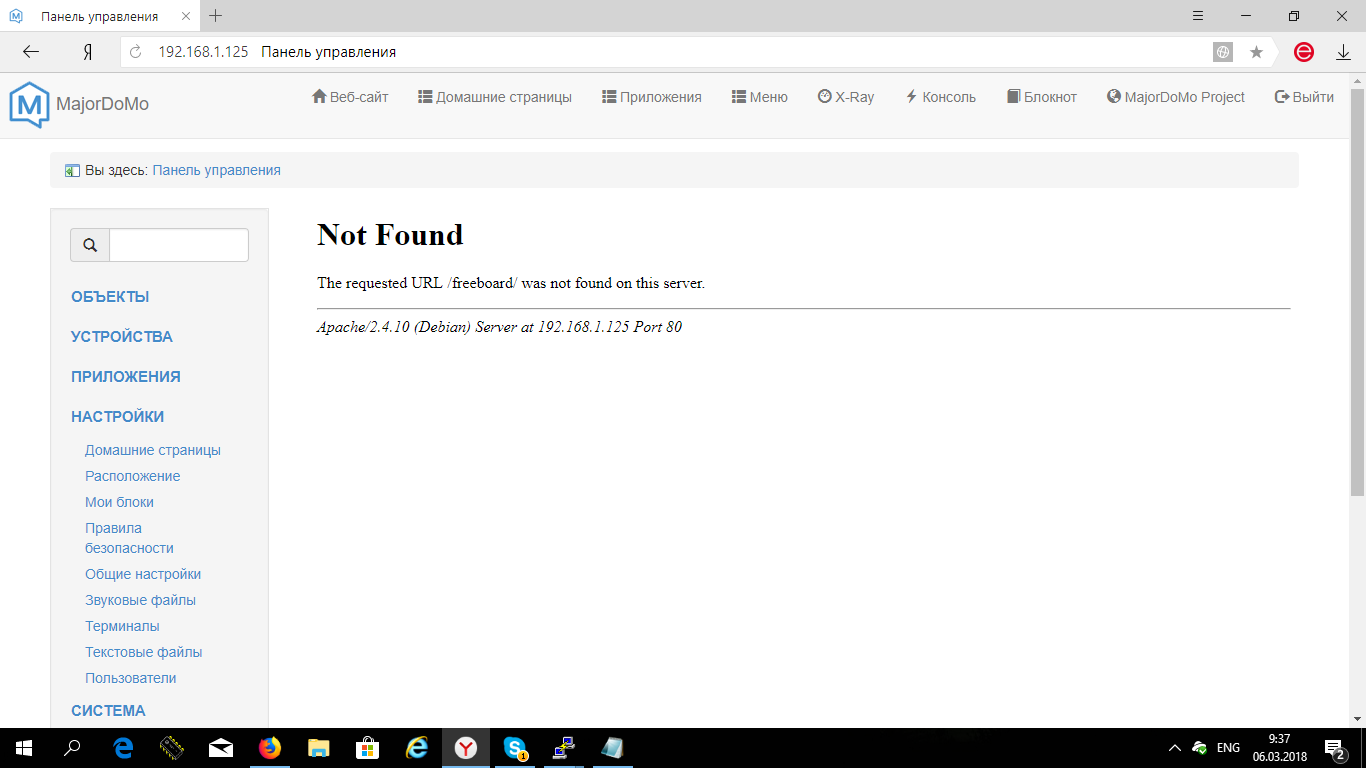1366x768 pixels.
Task: Open the Windows Start menu
Action: (23, 748)
